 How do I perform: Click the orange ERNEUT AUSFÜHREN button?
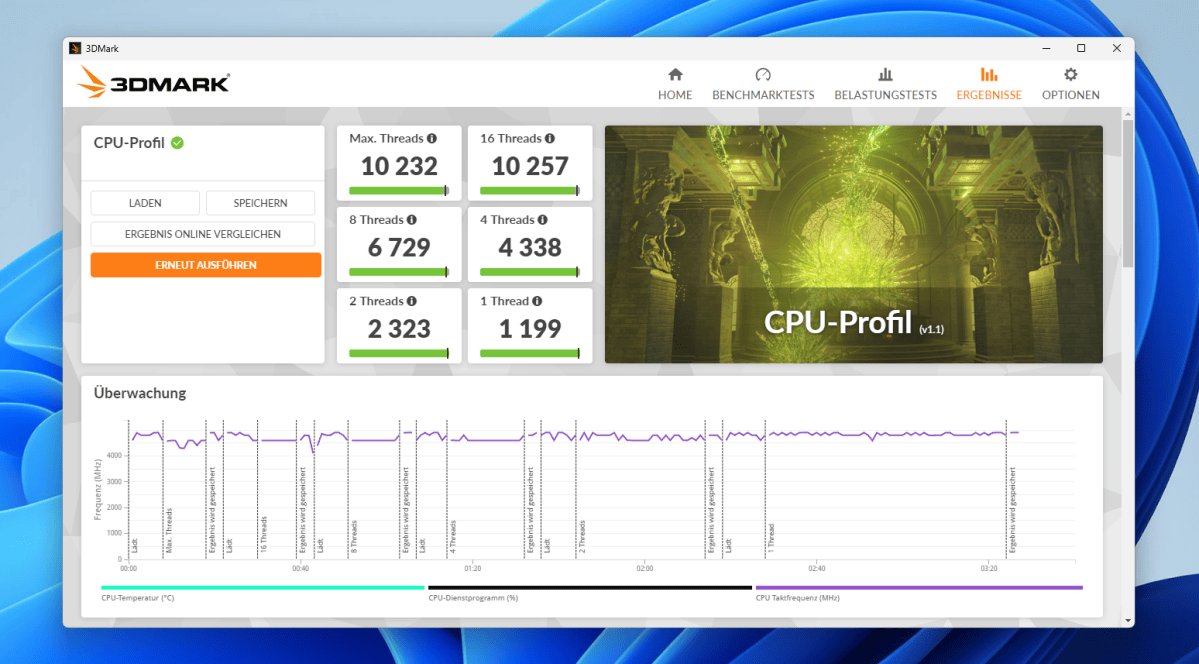point(206,265)
